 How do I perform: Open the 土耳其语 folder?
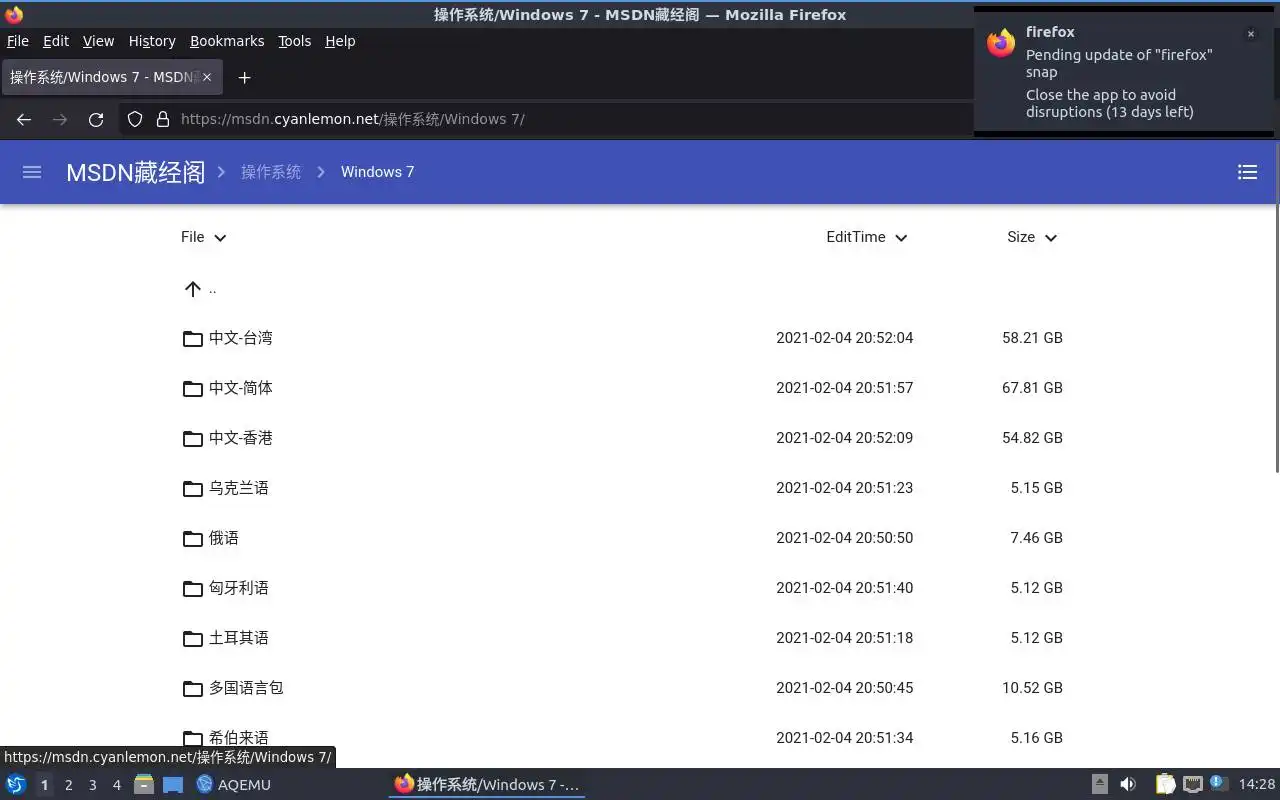239,638
